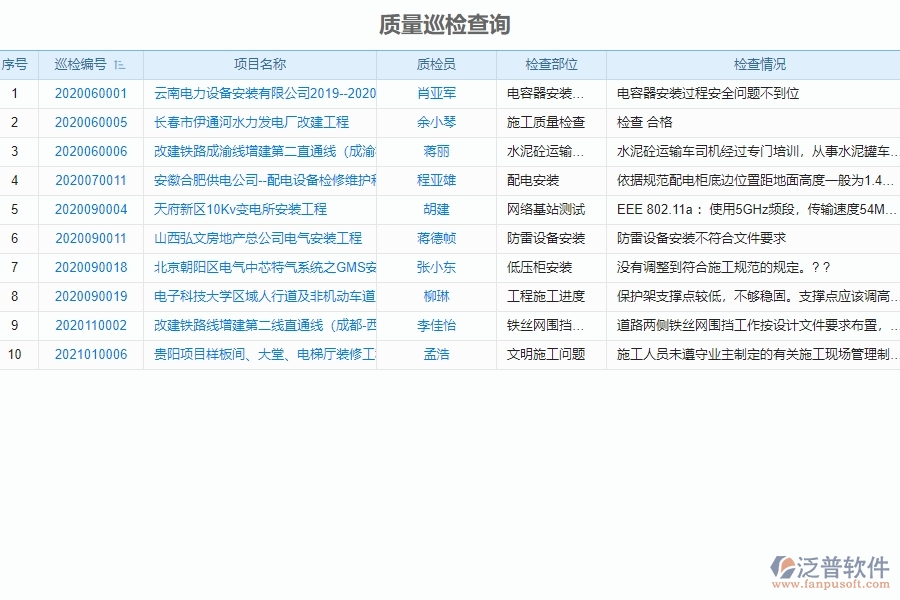Open inspection record 2020060005
This screenshot has width=900, height=600.
pyautogui.click(x=90, y=123)
